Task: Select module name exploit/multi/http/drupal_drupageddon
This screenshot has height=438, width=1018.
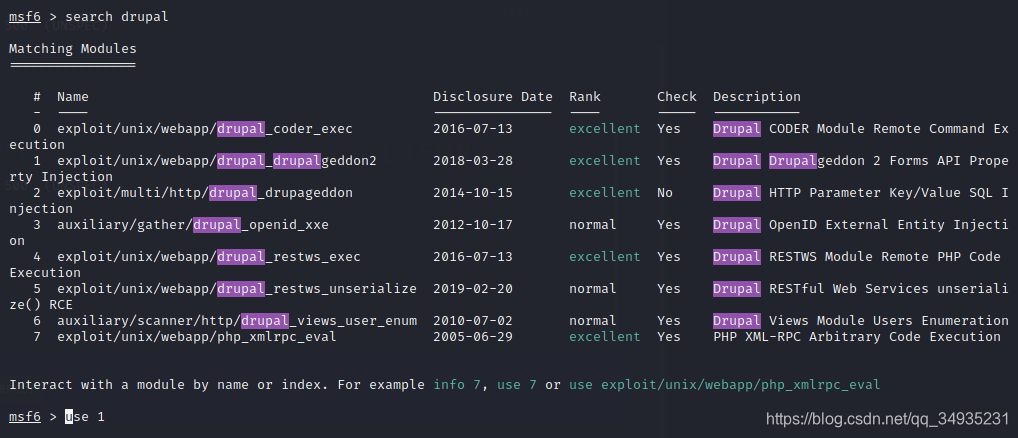Action: 205,193
